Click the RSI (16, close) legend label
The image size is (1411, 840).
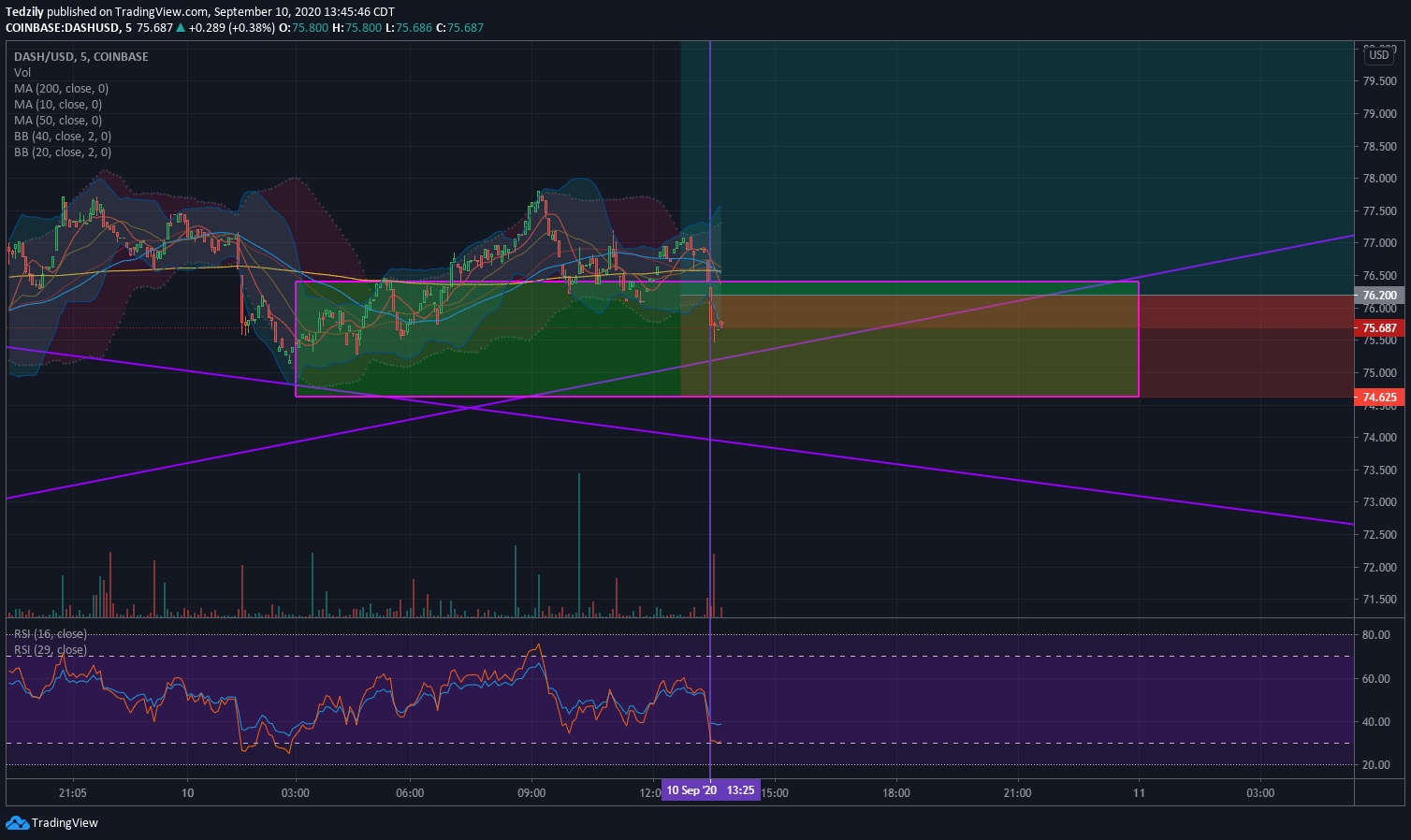(51, 634)
